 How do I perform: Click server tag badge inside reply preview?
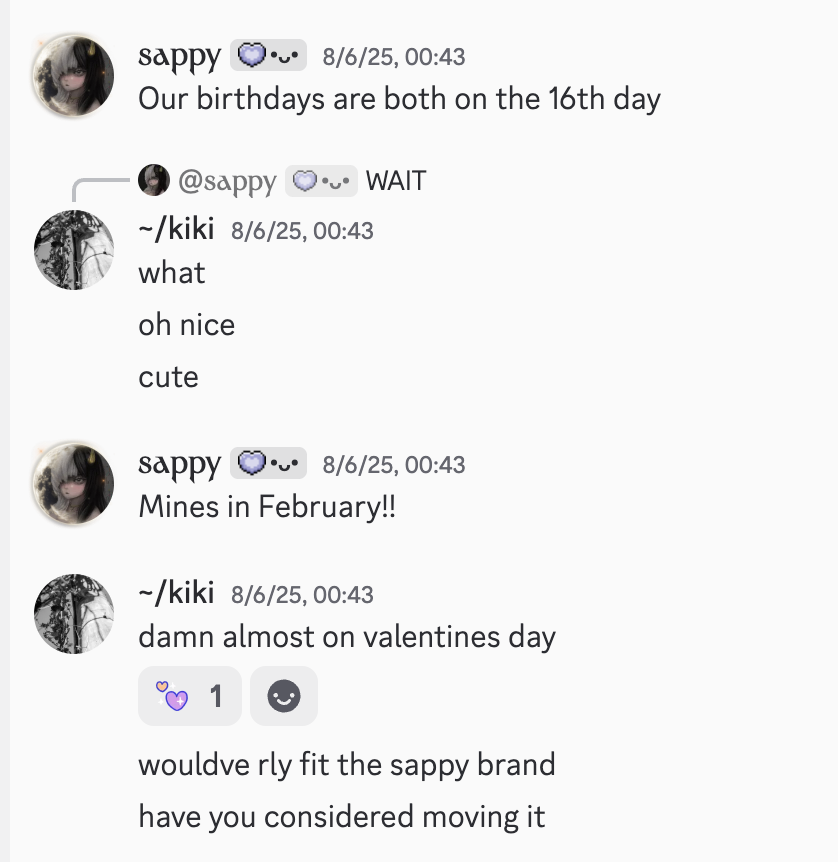click(321, 181)
